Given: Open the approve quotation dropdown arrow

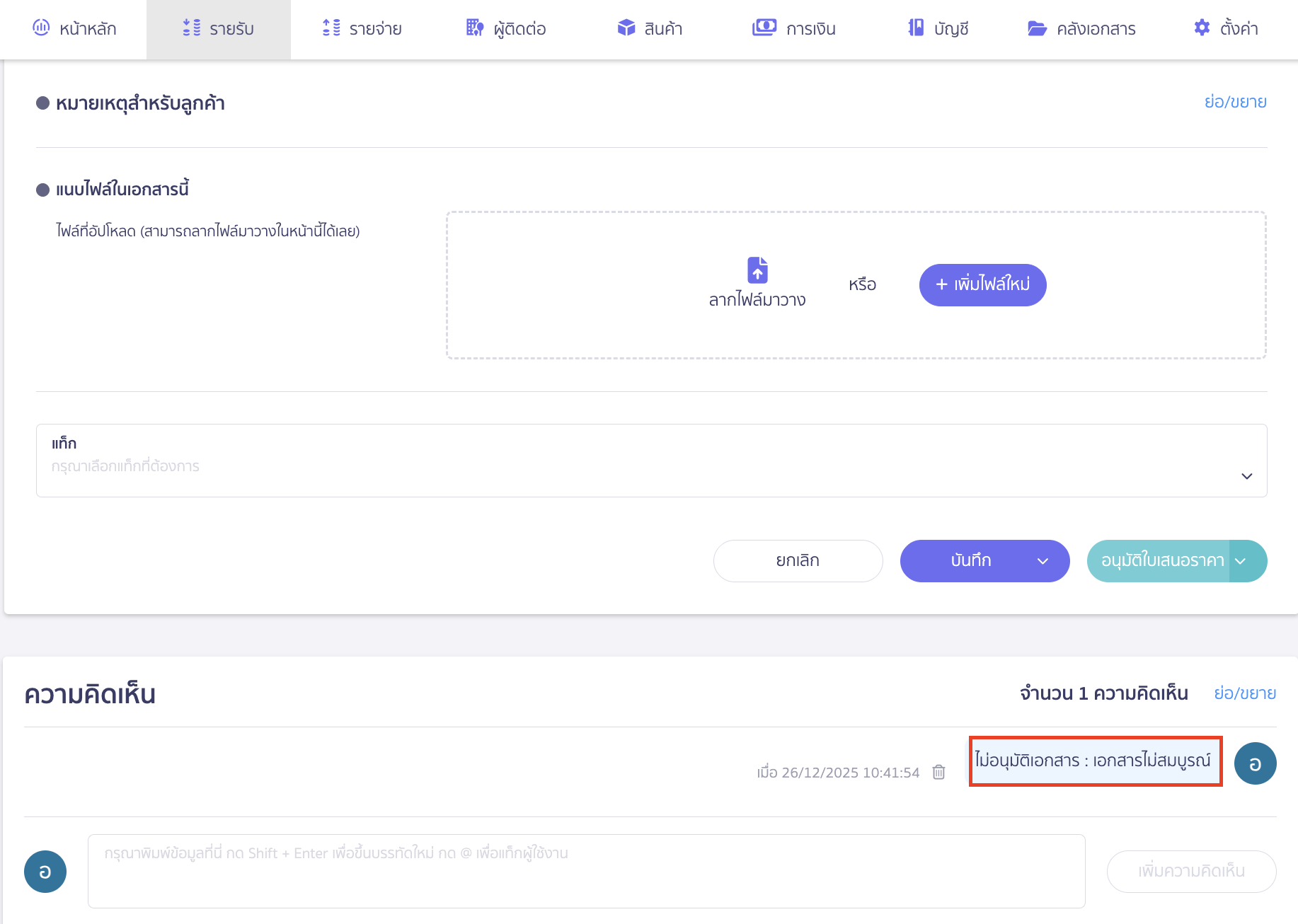Looking at the screenshot, I should click(x=1241, y=561).
